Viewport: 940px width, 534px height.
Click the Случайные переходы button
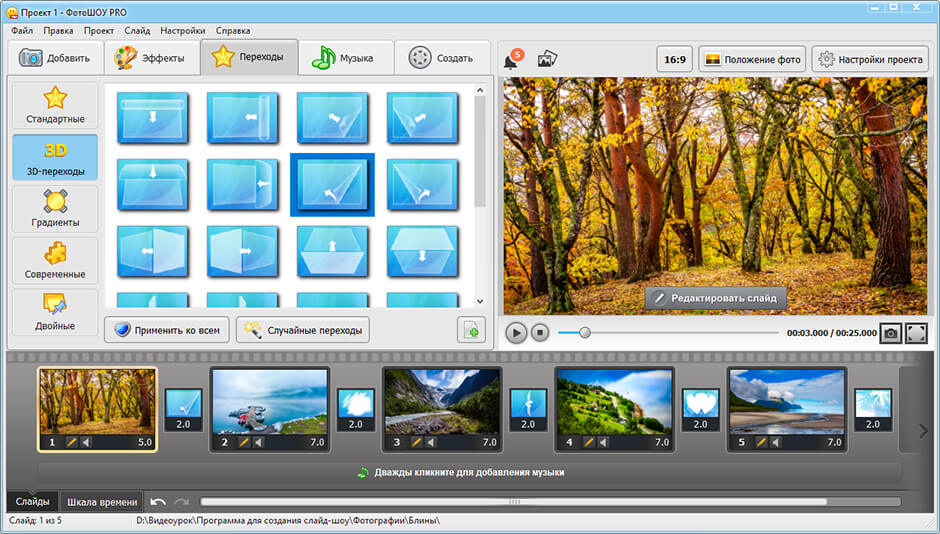pyautogui.click(x=303, y=330)
